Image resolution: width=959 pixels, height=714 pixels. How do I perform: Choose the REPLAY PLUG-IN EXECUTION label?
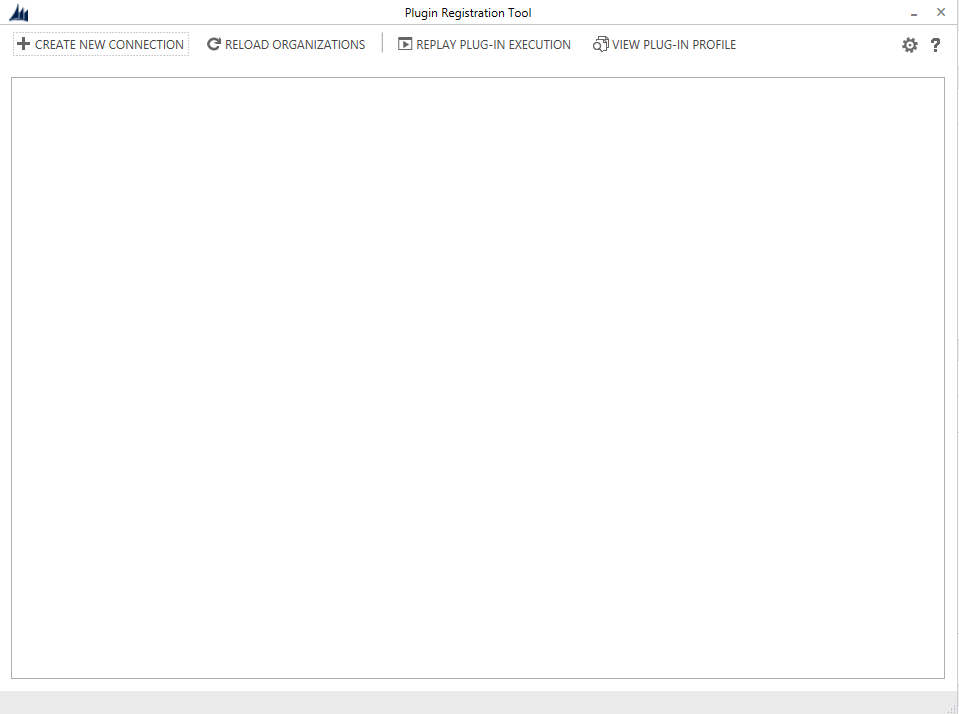tap(493, 45)
